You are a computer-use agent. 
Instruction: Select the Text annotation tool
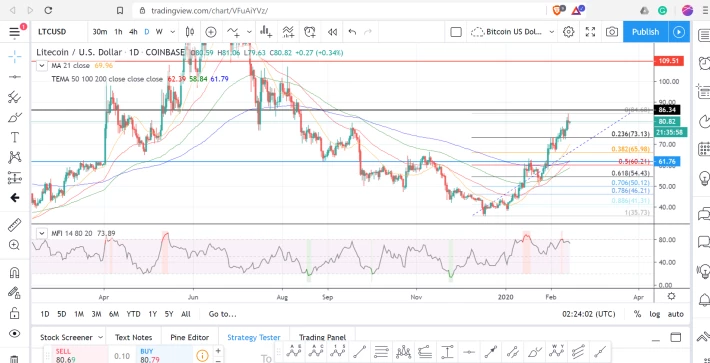coord(14,137)
